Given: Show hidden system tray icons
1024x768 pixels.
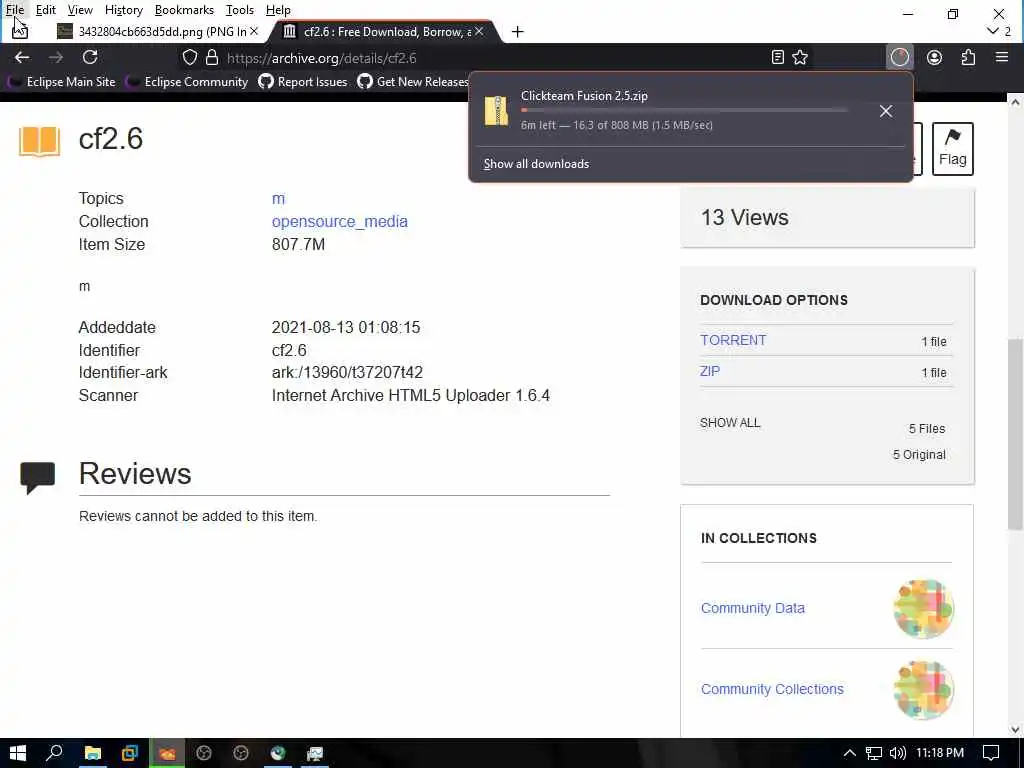Looking at the screenshot, I should pyautogui.click(x=849, y=753).
